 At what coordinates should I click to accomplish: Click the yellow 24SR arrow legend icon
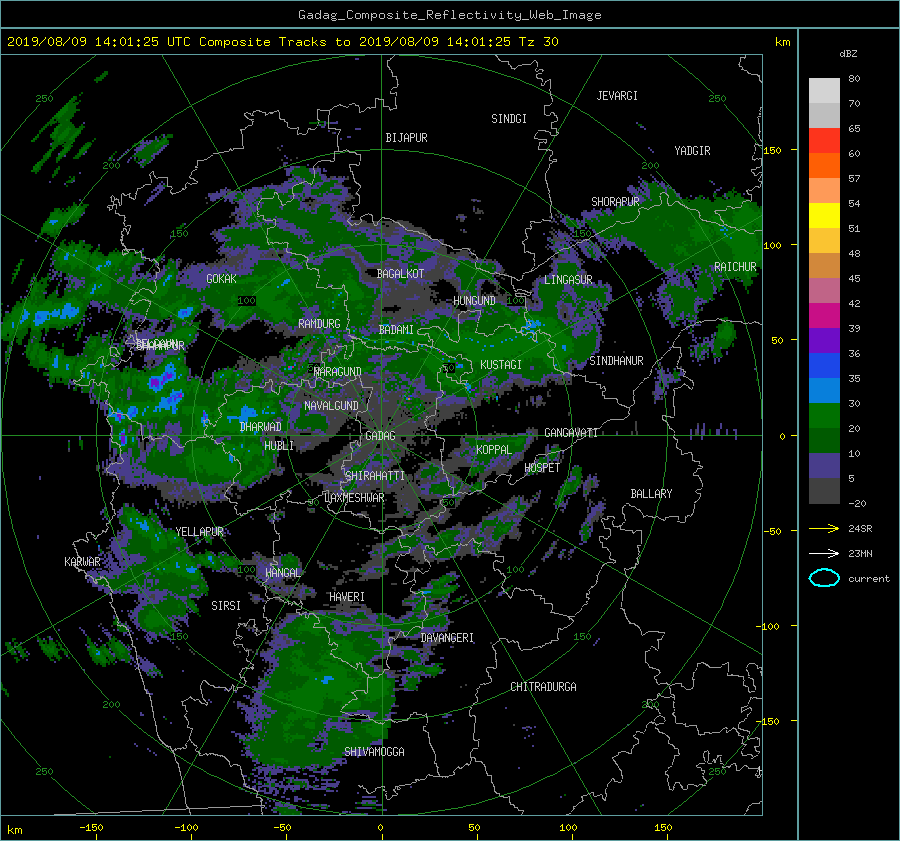[x=824, y=528]
